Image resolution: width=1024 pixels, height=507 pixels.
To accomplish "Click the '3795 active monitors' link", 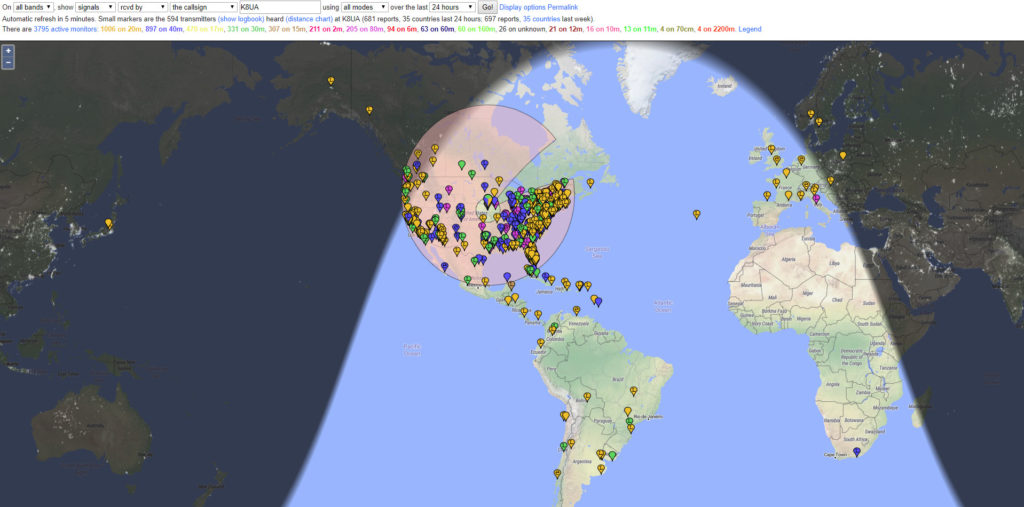I will 65,29.
